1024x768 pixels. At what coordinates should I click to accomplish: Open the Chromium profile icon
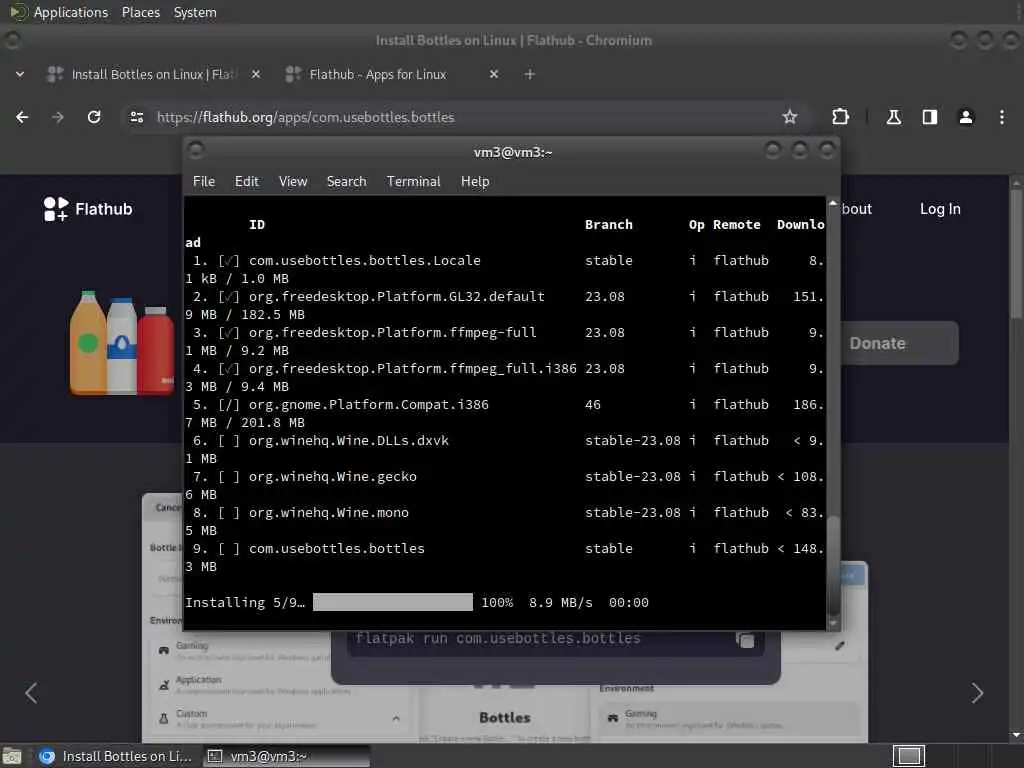click(x=966, y=117)
